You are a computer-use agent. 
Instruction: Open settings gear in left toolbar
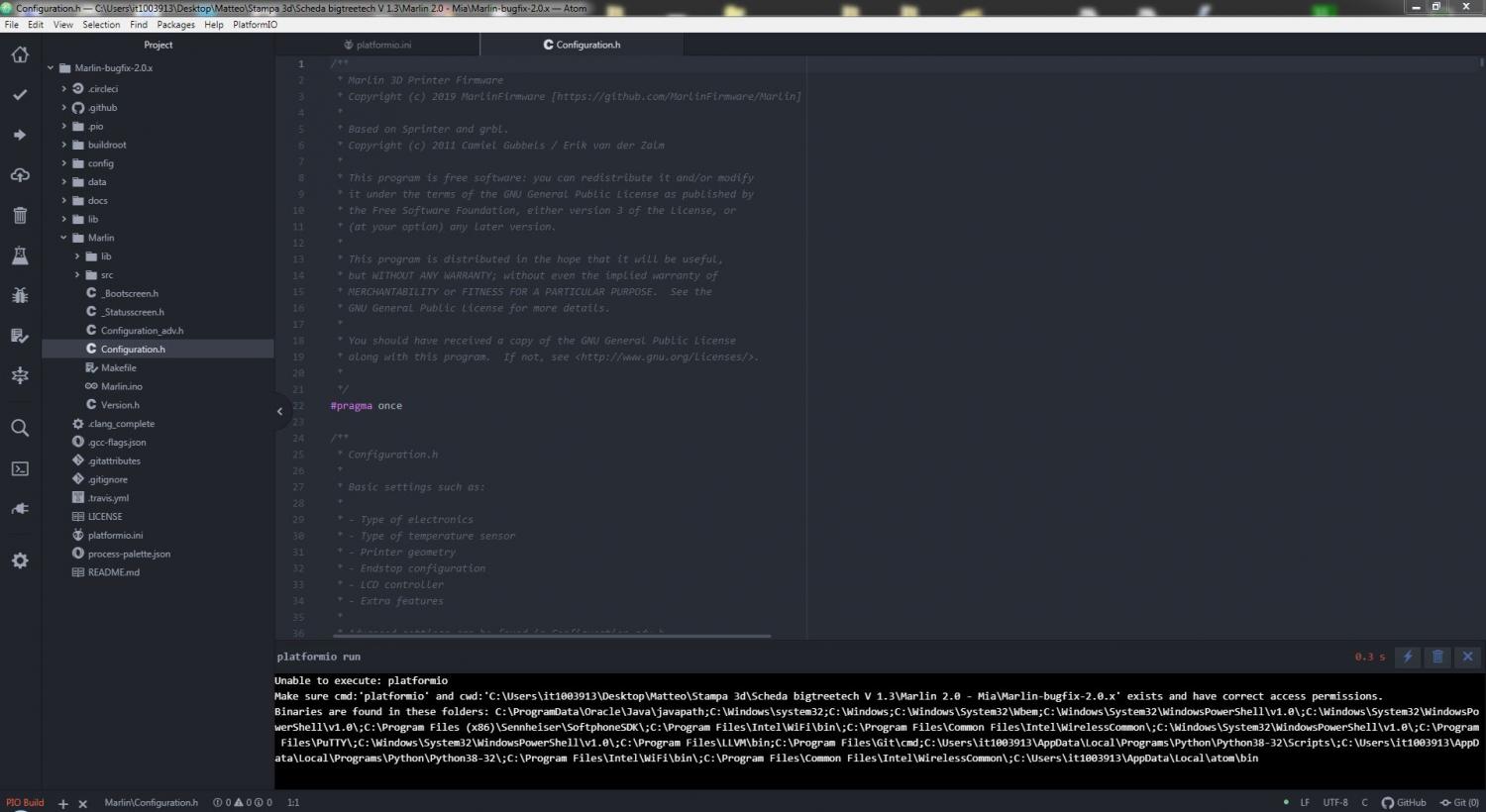click(20, 560)
